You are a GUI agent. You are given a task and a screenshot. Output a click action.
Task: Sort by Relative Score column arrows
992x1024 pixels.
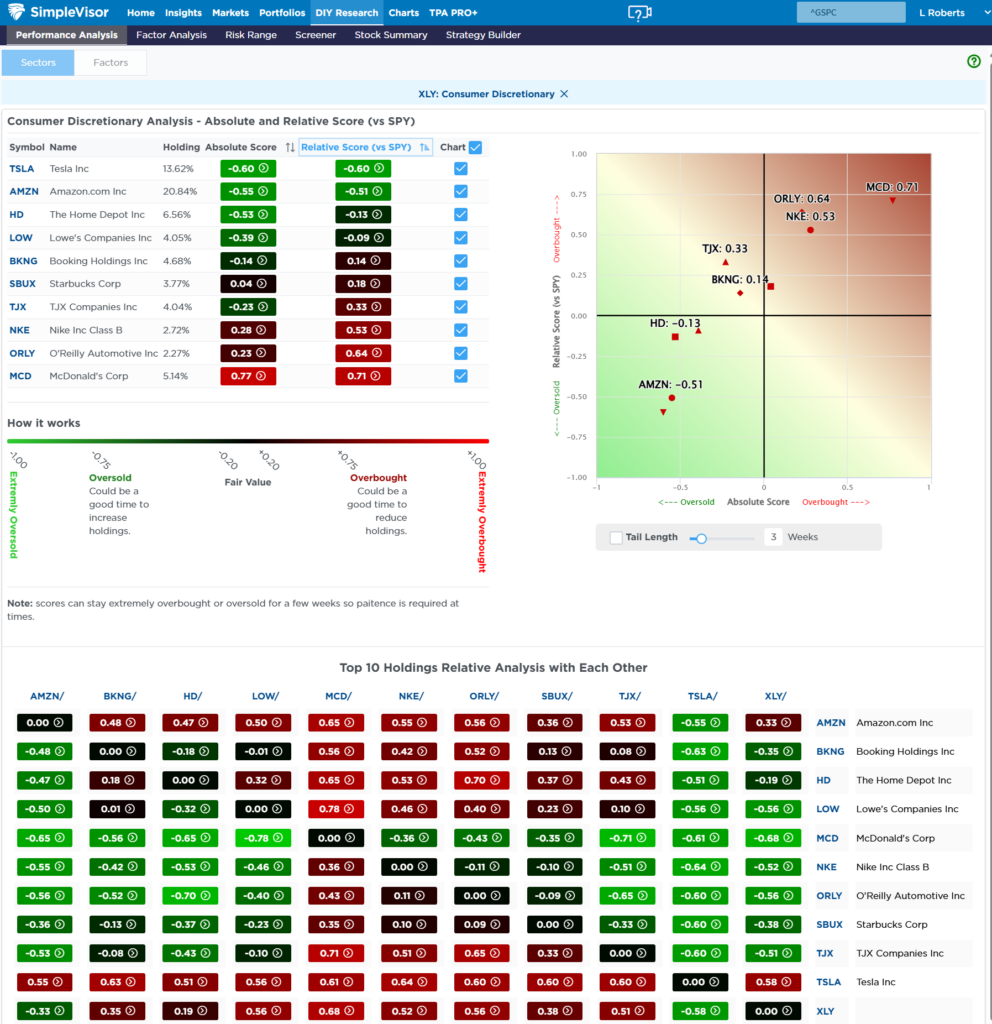424,148
